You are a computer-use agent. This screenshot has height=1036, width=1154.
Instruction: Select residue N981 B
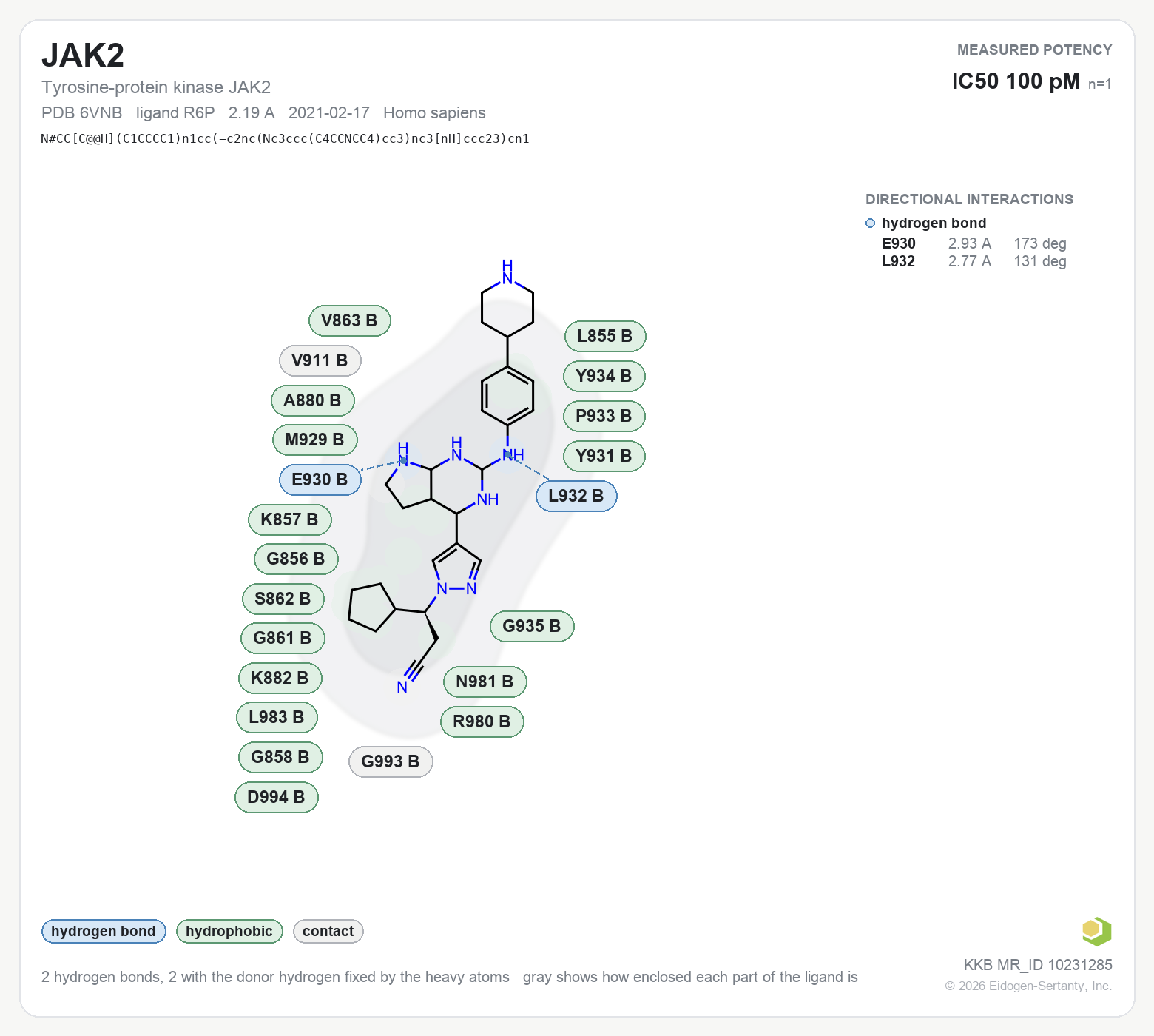coord(485,682)
